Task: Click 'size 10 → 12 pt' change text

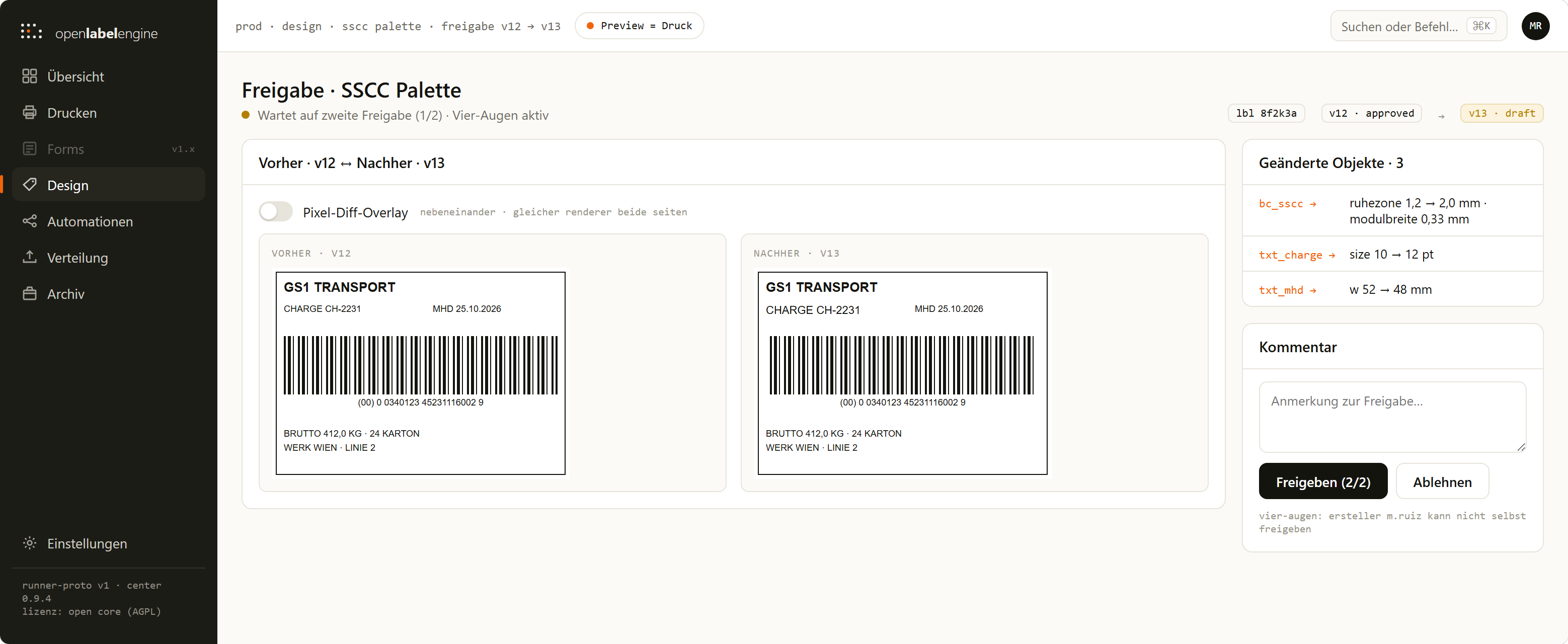Action: click(1391, 254)
